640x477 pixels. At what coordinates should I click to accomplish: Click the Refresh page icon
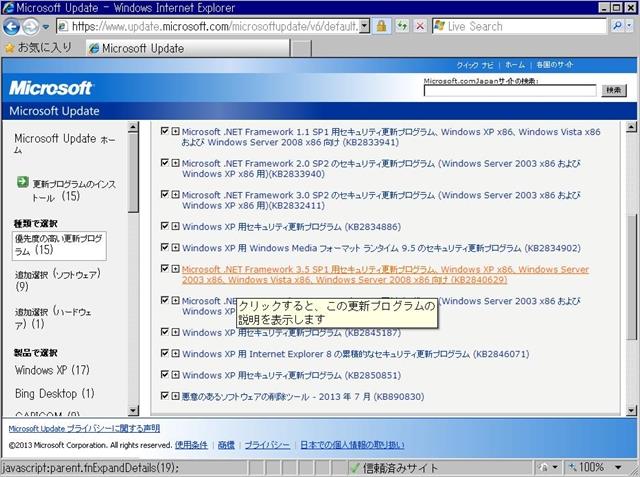tap(402, 27)
